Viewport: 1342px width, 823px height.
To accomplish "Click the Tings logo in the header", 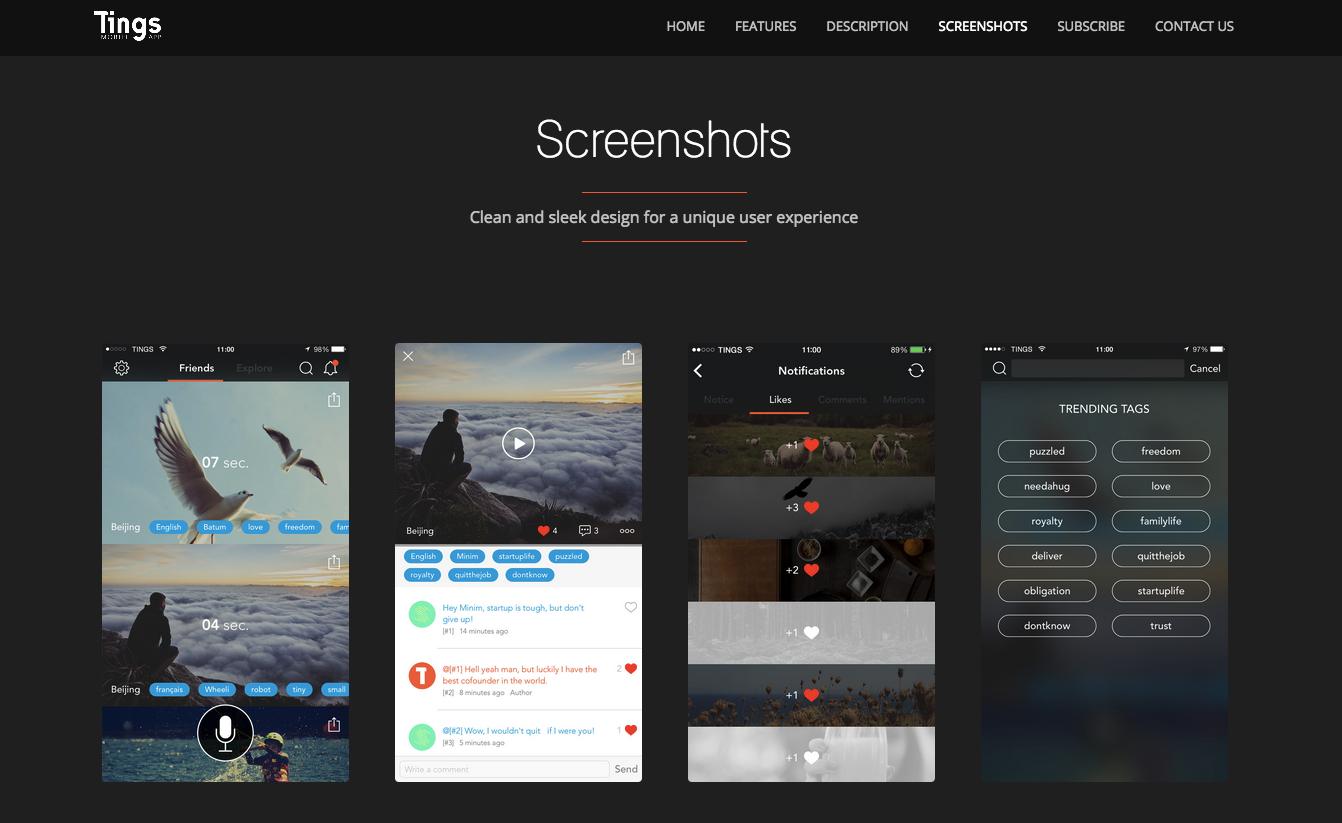I will pos(127,26).
